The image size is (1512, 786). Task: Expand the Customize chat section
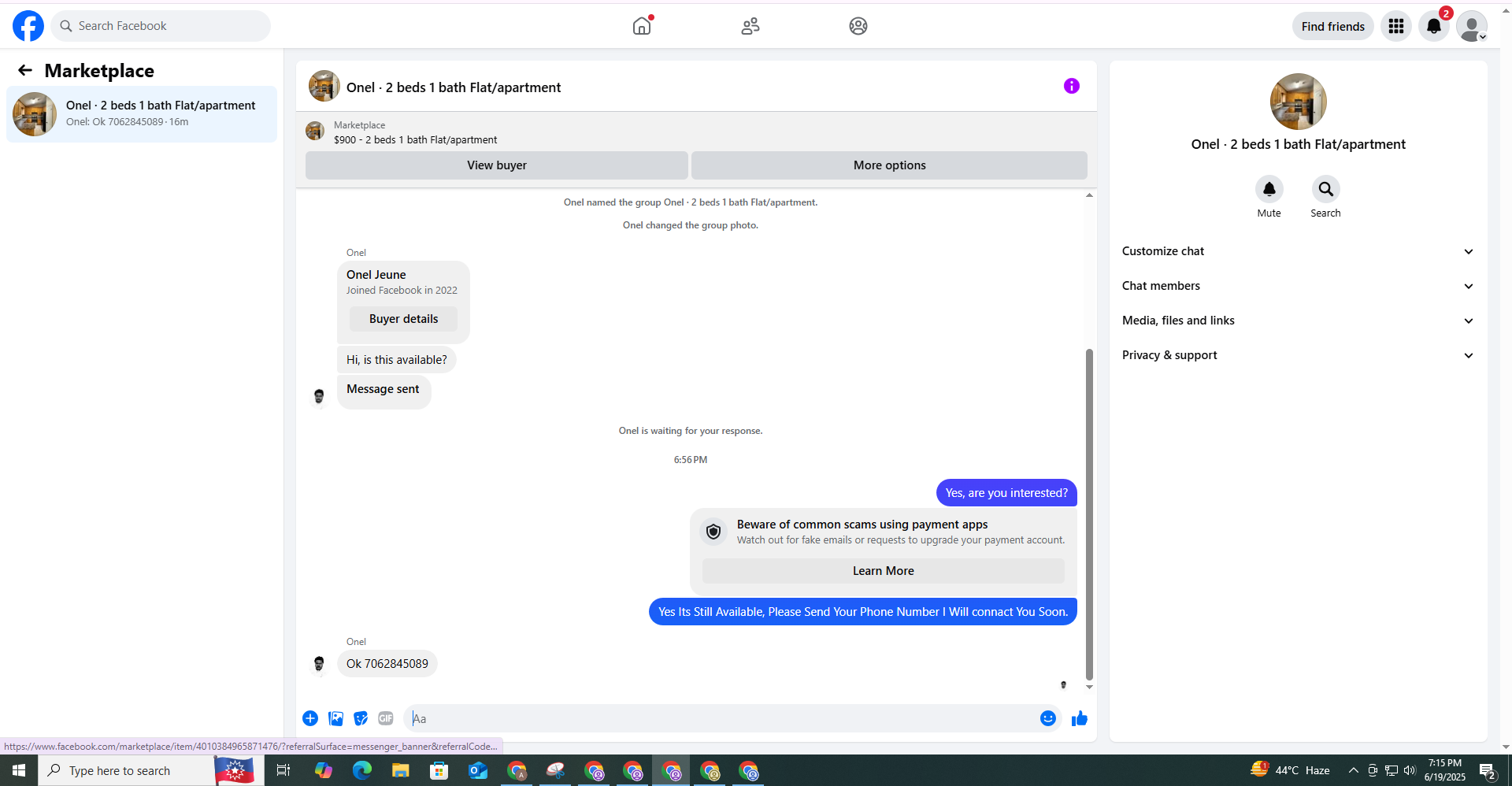point(1298,251)
